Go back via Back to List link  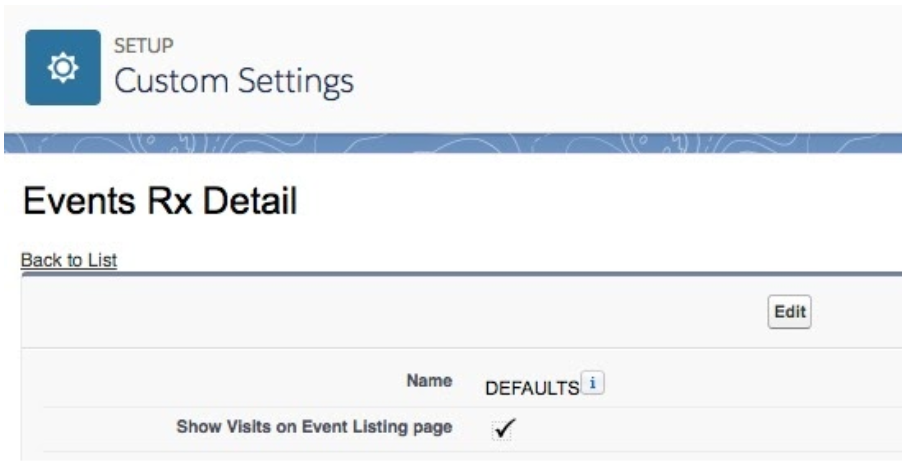[x=69, y=260]
